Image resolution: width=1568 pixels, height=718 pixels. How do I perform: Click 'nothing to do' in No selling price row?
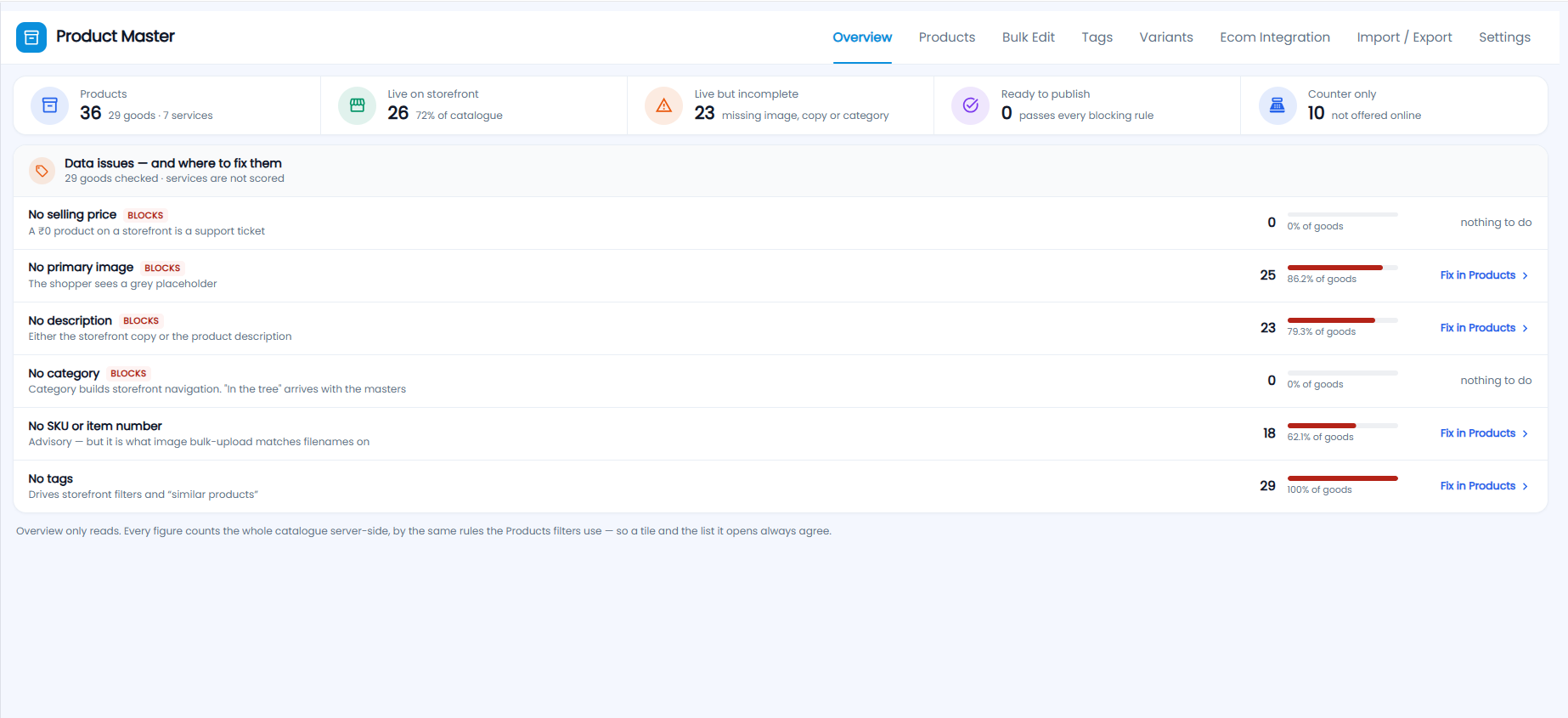coord(1496,223)
